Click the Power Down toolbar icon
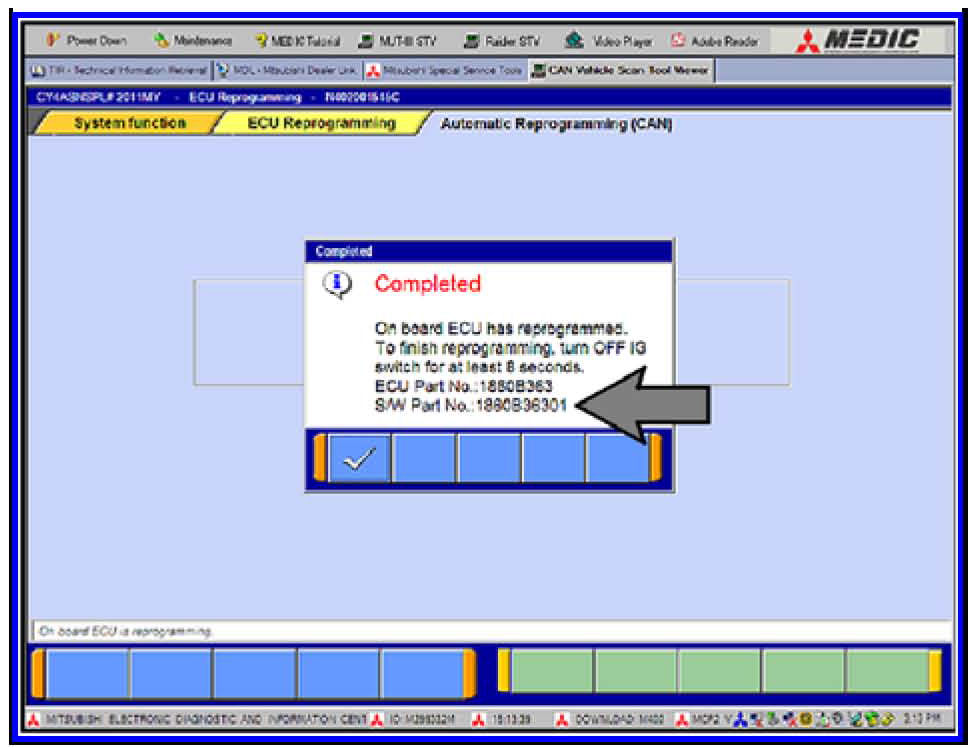Image resolution: width=968 pixels, height=748 pixels. coord(87,41)
